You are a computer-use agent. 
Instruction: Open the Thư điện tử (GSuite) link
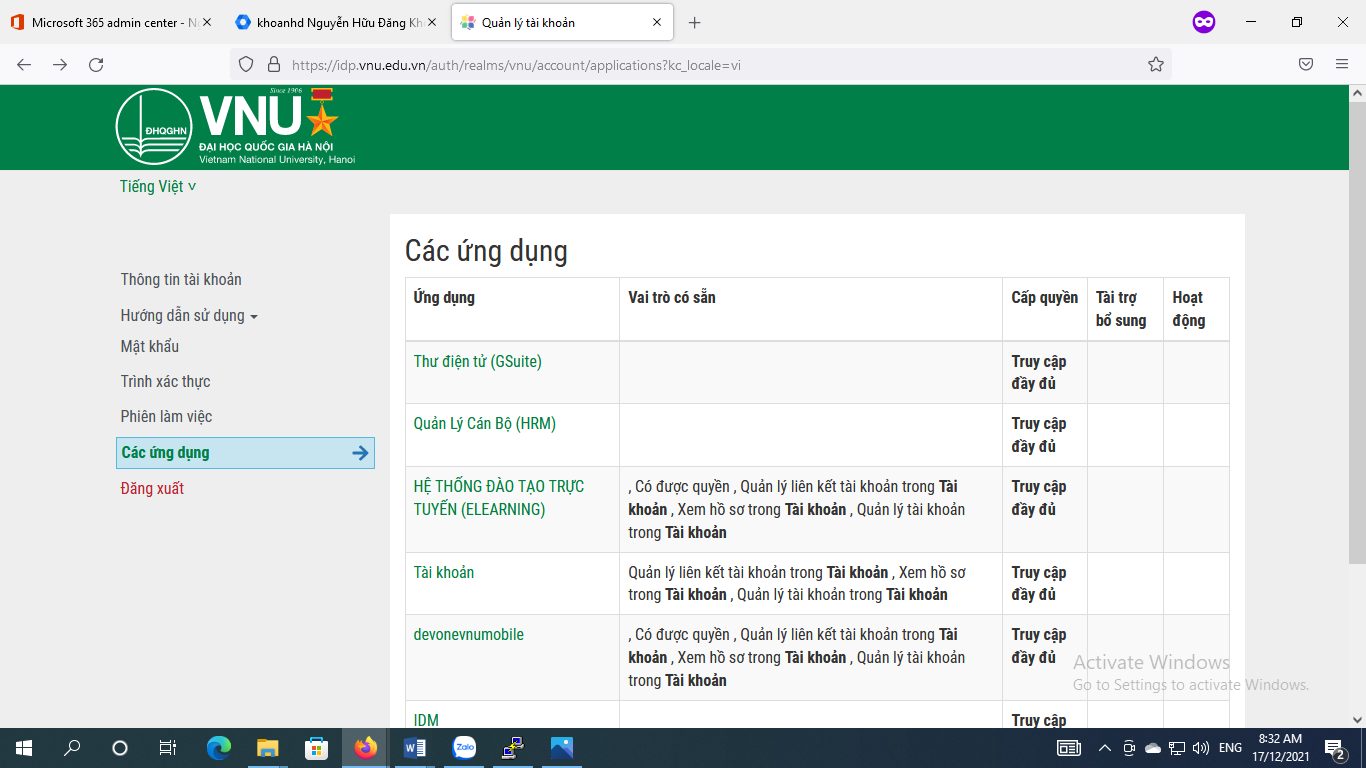click(x=478, y=361)
